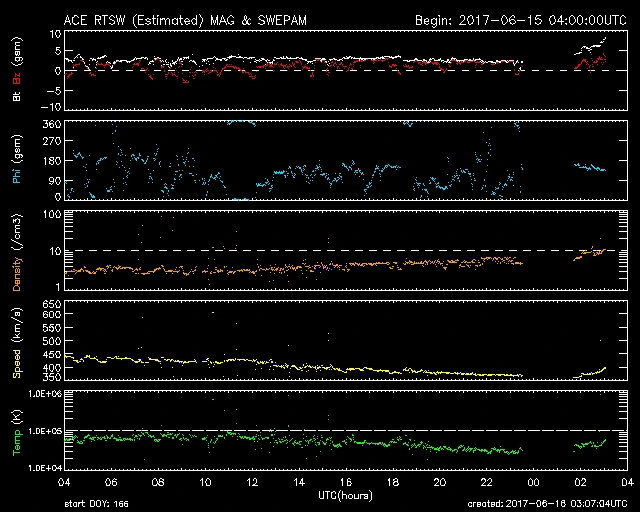Click hour 12 tick label on time axis
Screen dimensions: 640x512
coord(252,482)
